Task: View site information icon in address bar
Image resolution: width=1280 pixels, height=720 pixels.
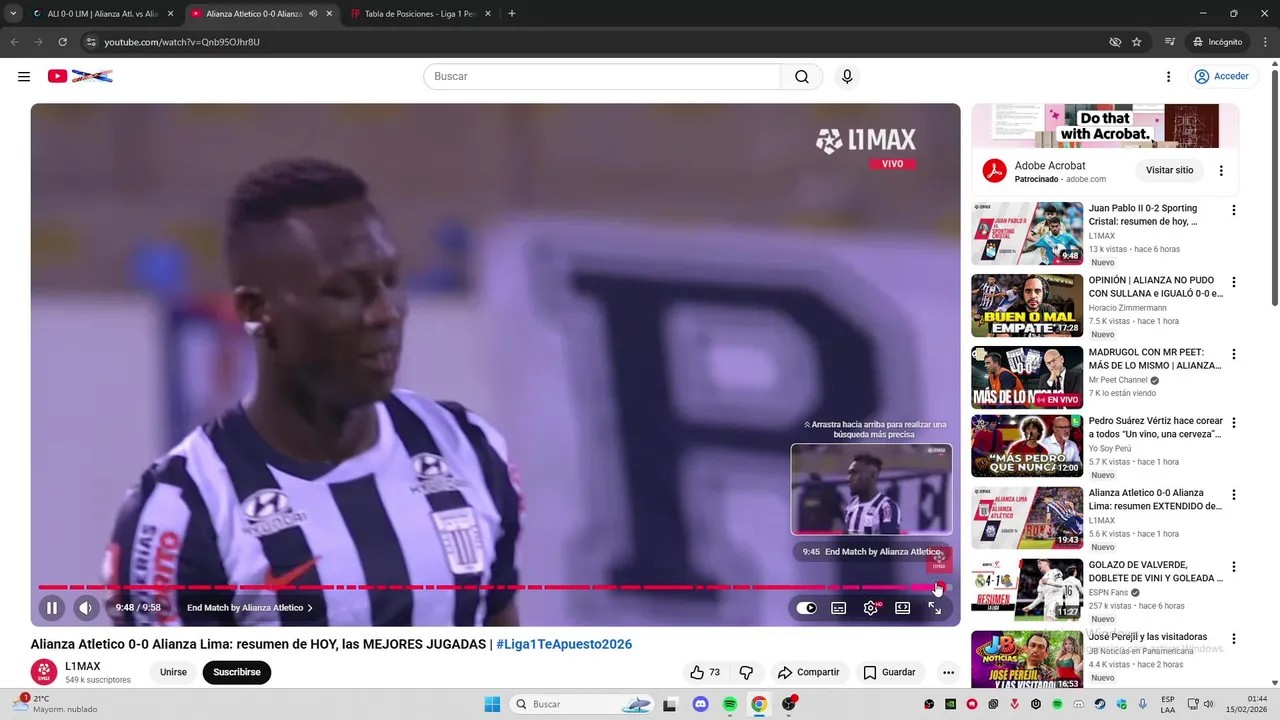Action: click(x=90, y=42)
